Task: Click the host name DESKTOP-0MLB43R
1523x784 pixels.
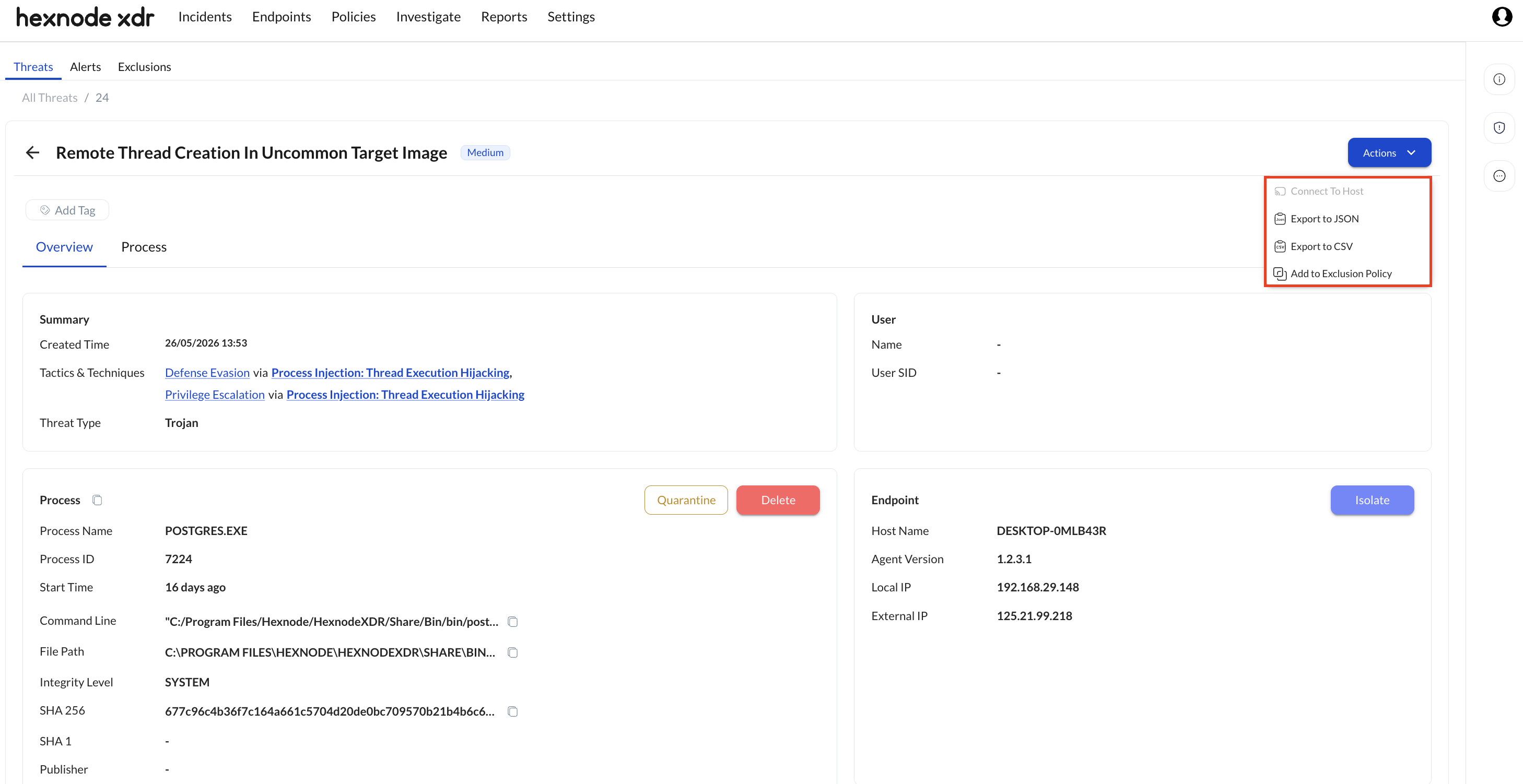Action: pyautogui.click(x=1051, y=531)
